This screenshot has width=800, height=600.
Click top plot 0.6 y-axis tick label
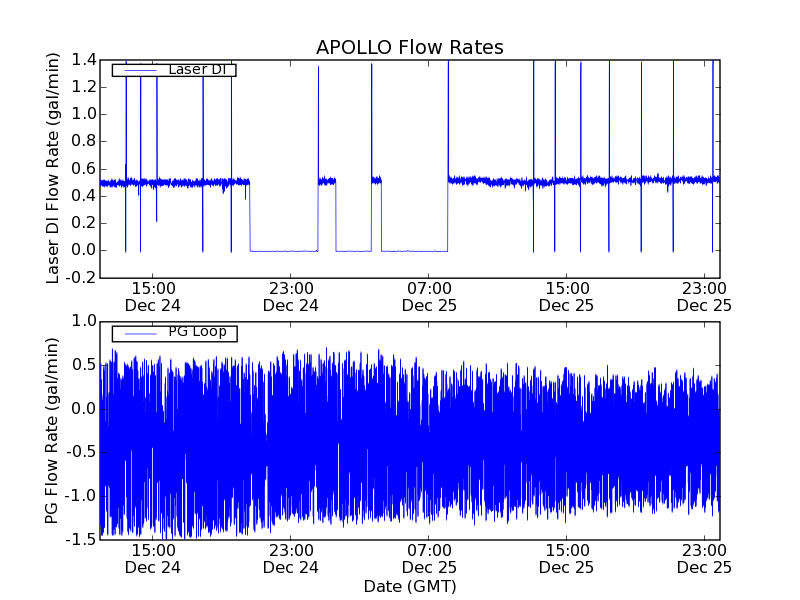[x=84, y=169]
